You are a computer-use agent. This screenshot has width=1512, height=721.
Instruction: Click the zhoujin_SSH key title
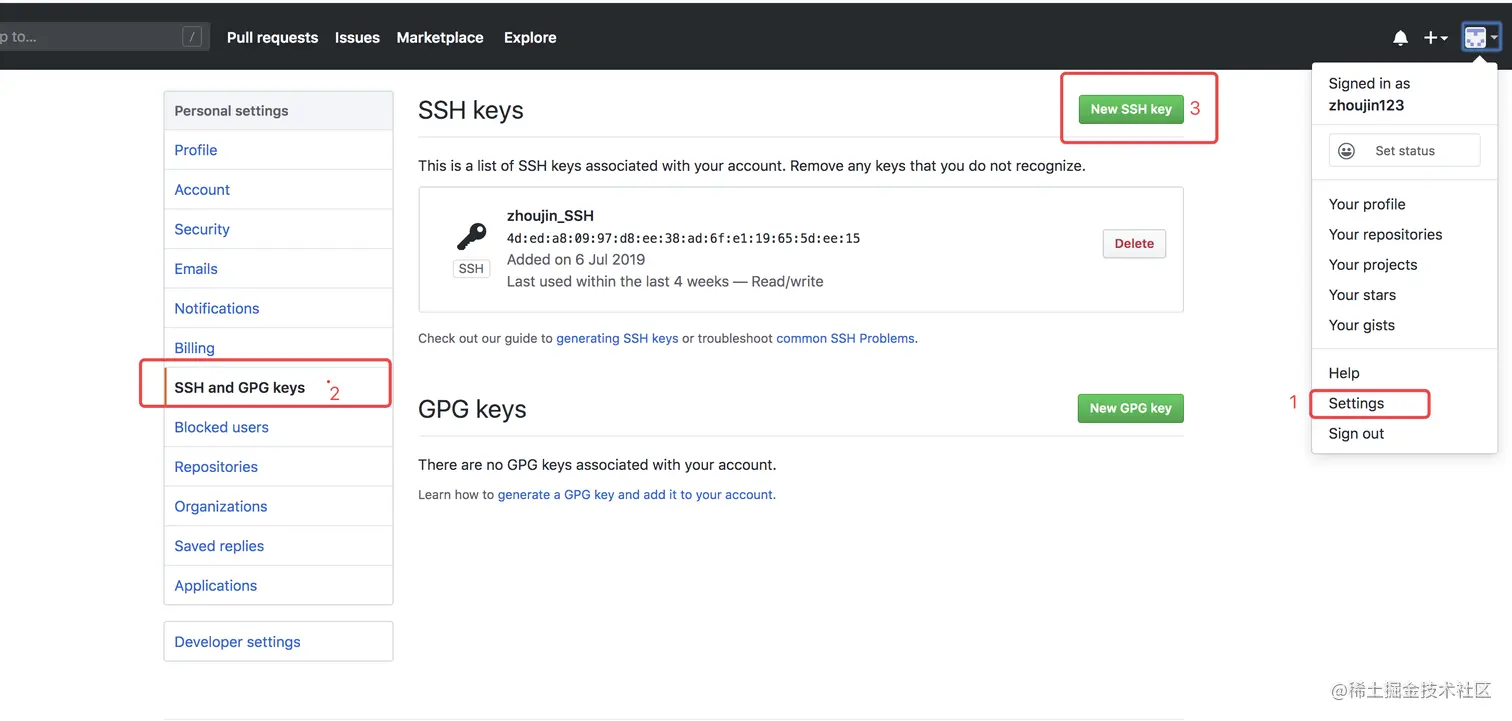[550, 216]
